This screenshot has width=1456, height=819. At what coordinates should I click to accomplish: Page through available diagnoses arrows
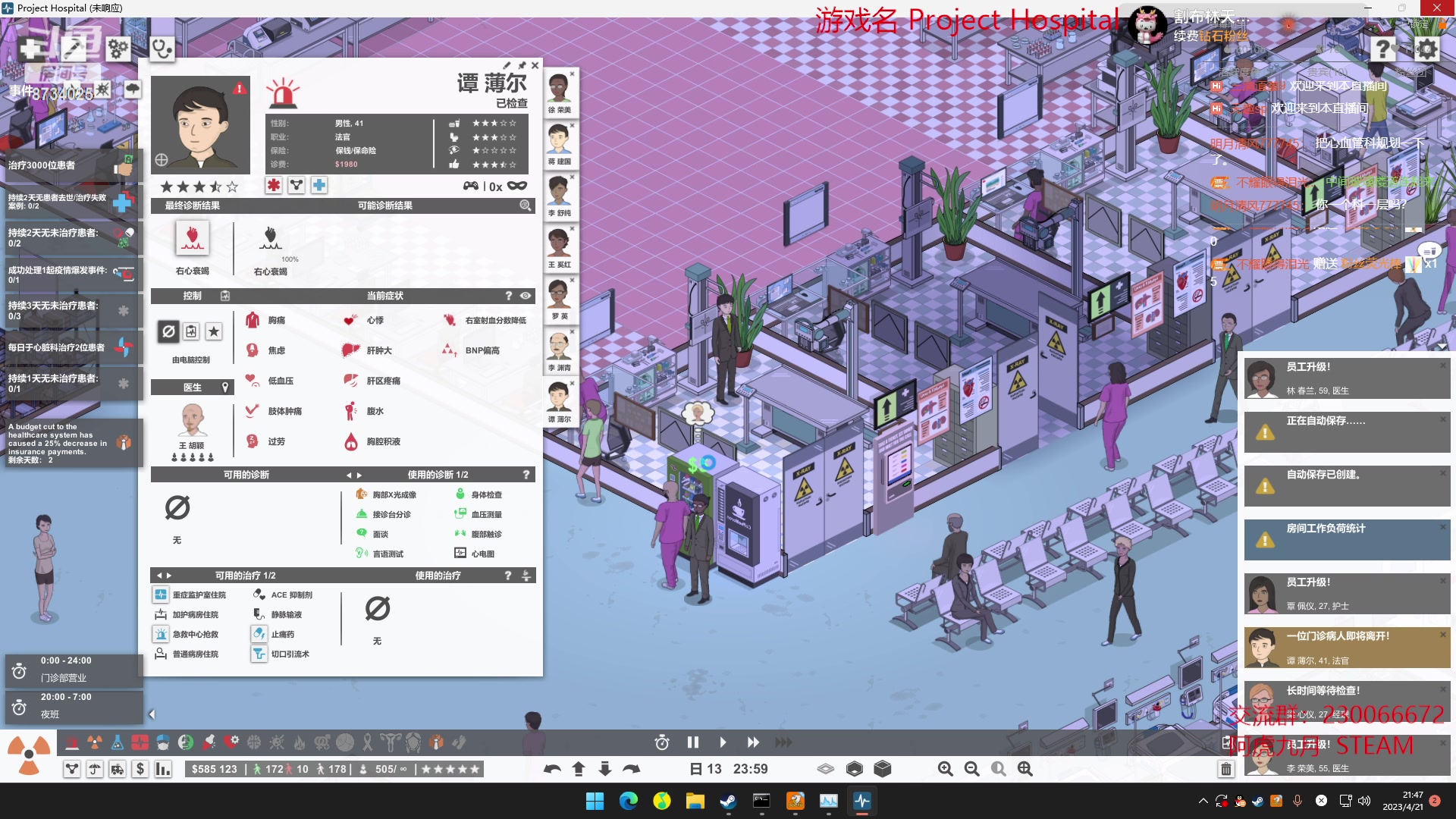click(353, 475)
